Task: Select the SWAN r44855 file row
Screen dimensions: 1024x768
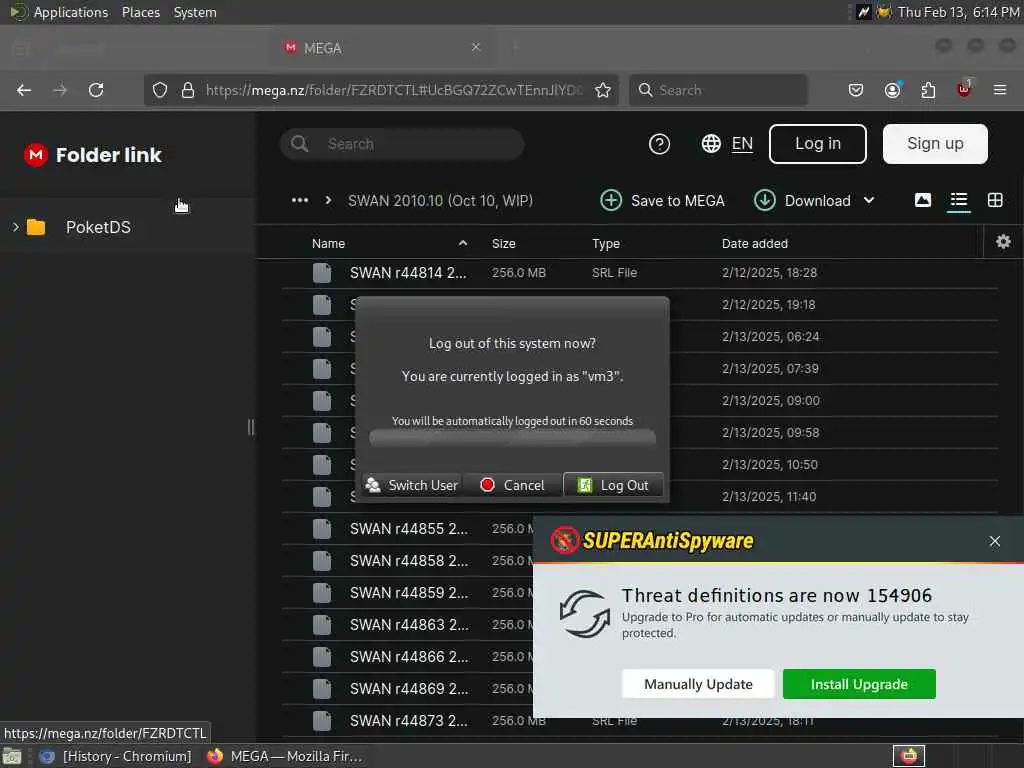Action: coord(408,528)
